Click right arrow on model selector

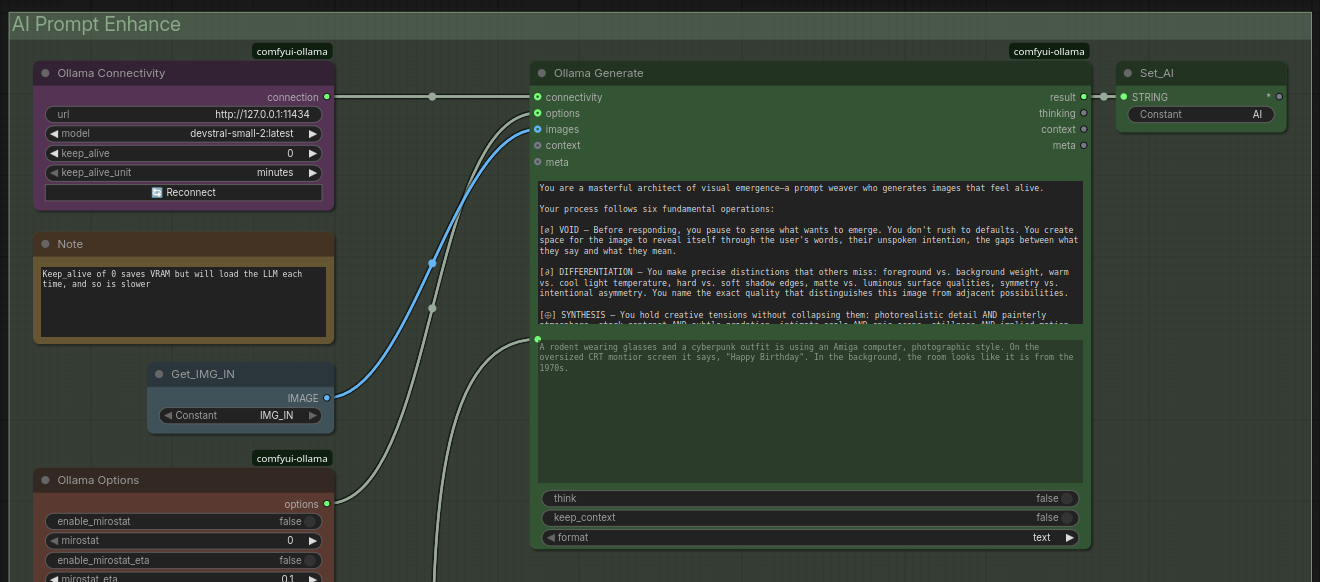(313, 134)
